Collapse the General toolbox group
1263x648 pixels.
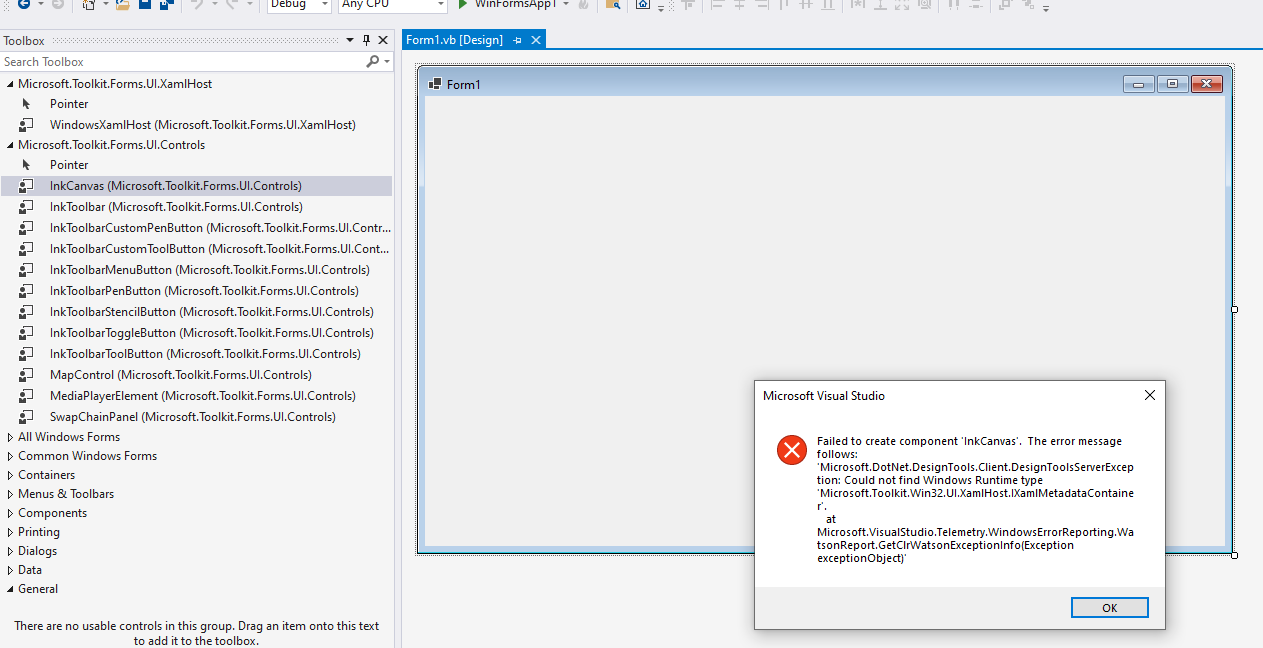(x=10, y=589)
